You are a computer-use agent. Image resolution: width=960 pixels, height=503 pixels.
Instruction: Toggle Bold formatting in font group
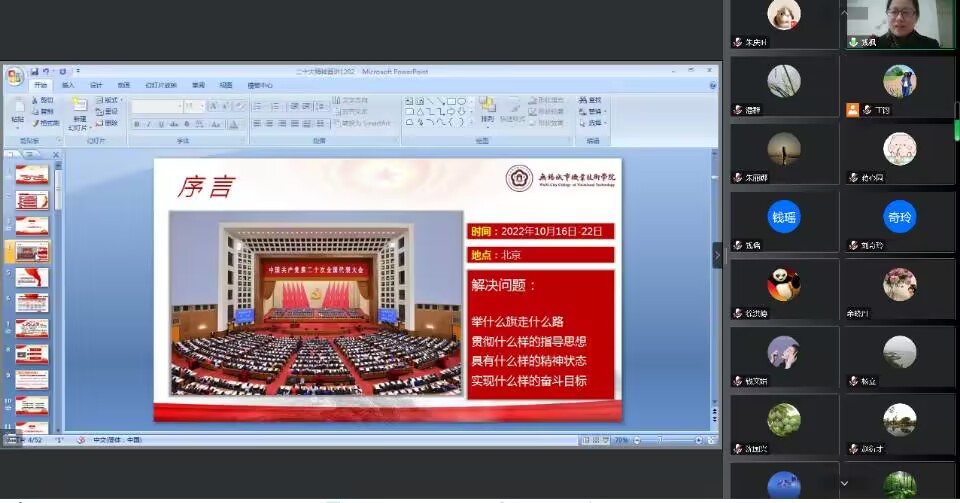pyautogui.click(x=136, y=124)
